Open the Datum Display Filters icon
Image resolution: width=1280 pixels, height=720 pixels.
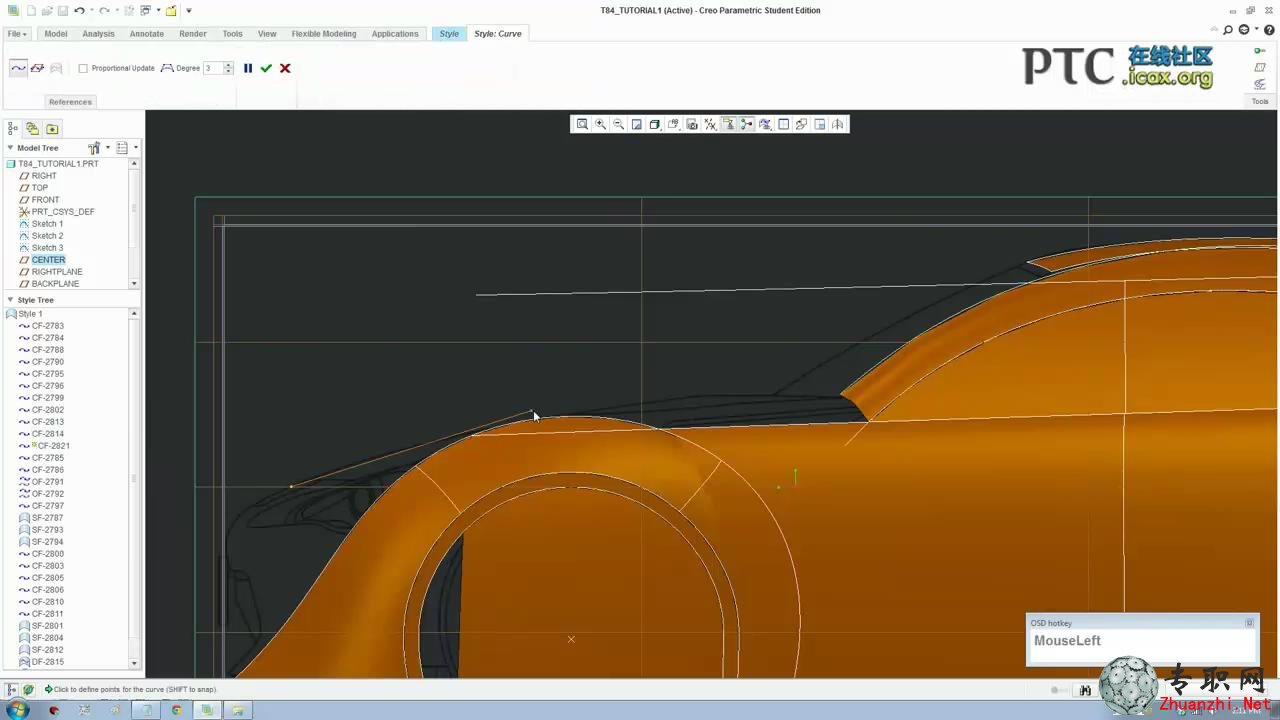click(710, 124)
